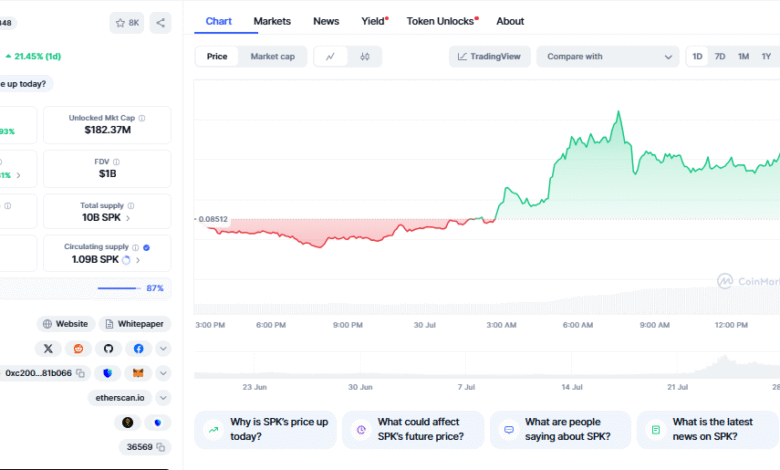Click the info icon next to FDV
Viewport: 780px width, 470px height.
[116, 162]
